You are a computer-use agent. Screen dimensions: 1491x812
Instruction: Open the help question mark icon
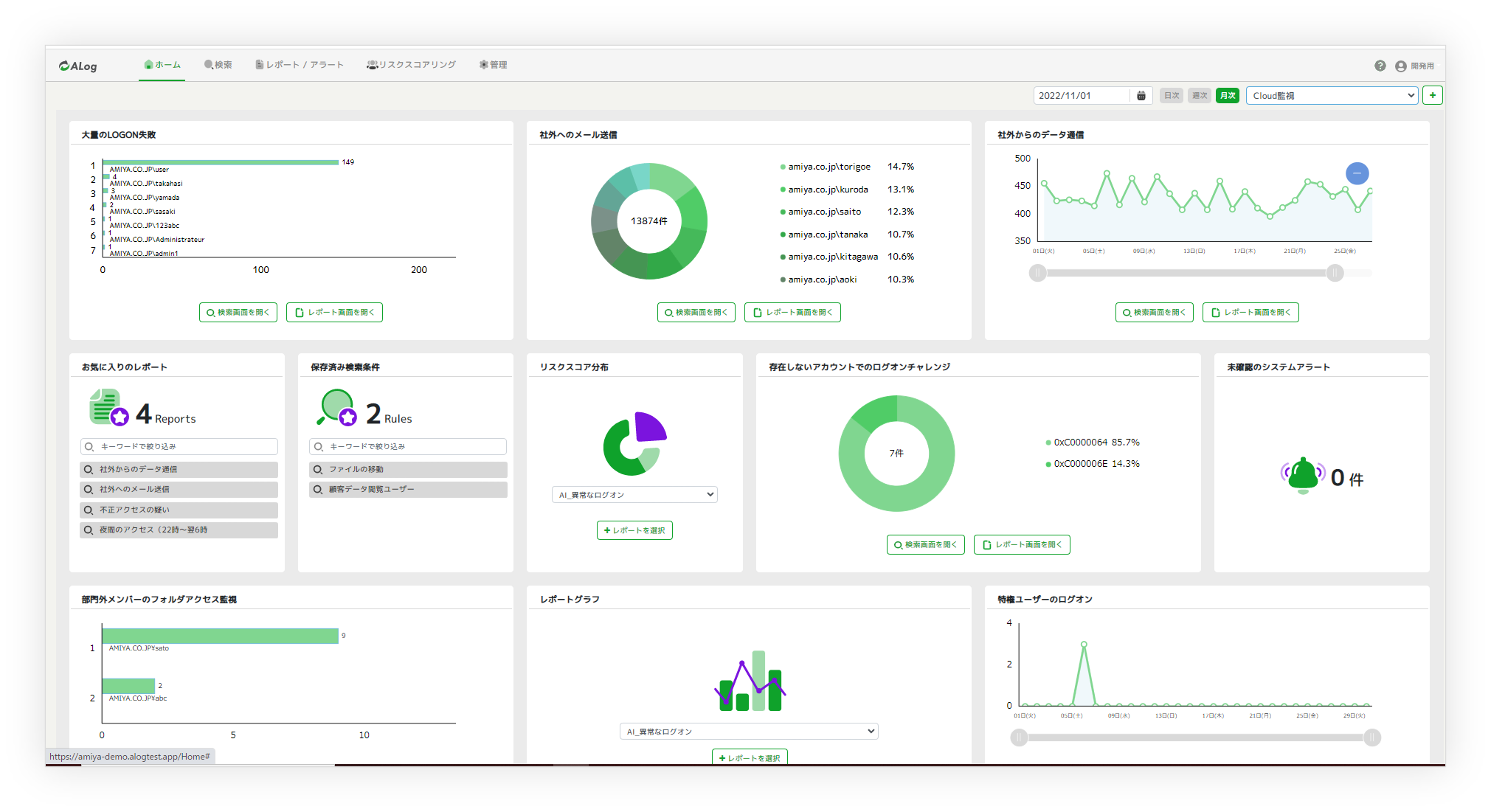pyautogui.click(x=1380, y=66)
